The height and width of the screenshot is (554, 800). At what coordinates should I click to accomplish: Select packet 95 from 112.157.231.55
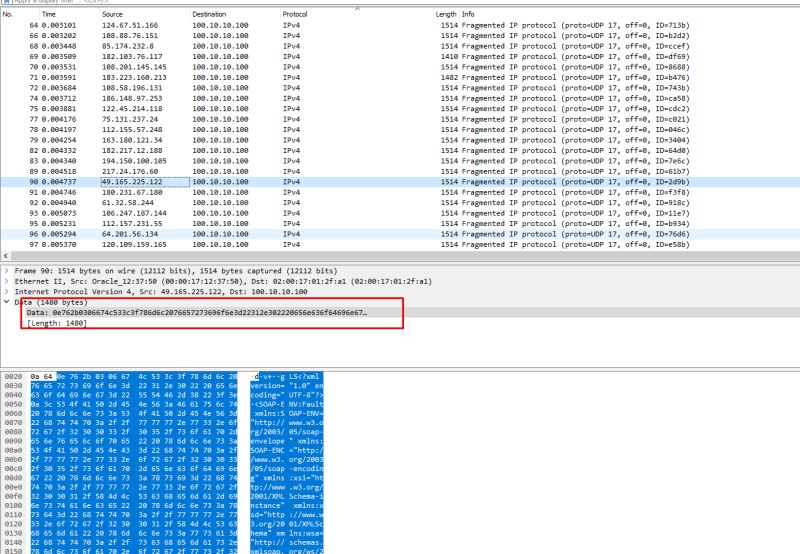click(400, 223)
